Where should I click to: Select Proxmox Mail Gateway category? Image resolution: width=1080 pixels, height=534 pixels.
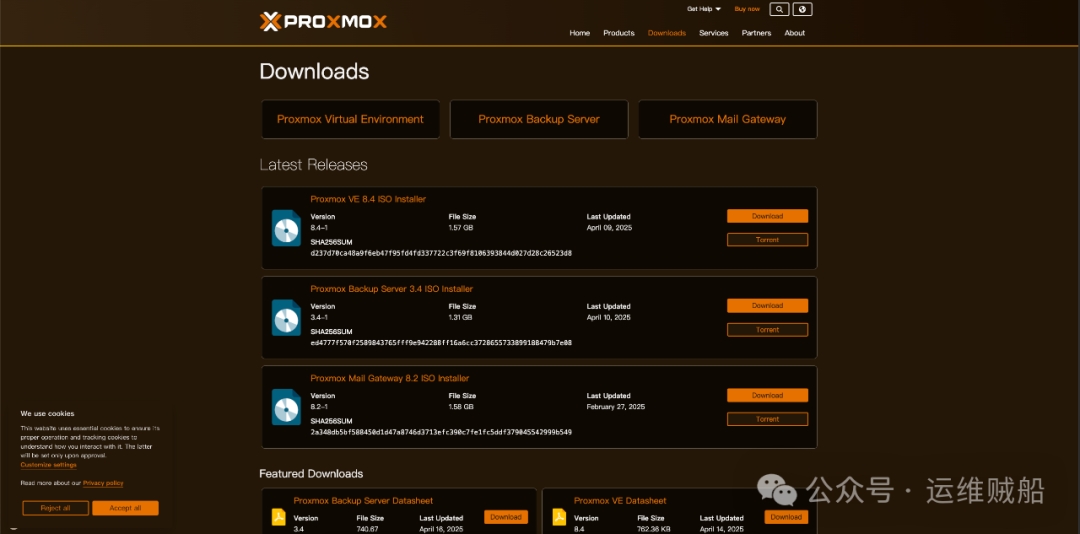click(x=727, y=119)
